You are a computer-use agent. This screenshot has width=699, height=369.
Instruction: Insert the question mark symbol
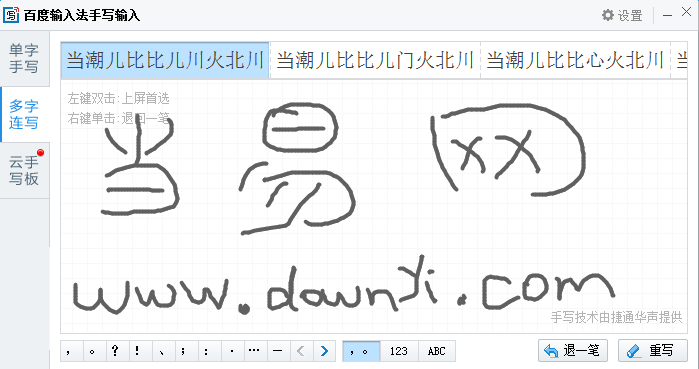tap(118, 351)
